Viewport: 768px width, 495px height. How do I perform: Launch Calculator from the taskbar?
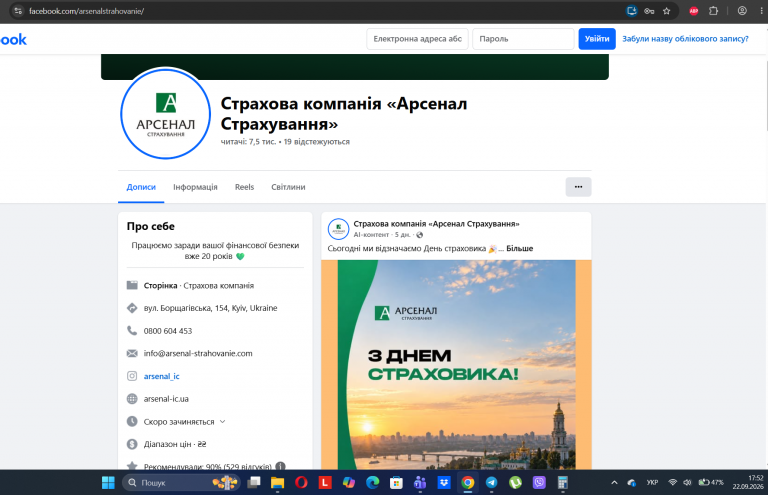click(563, 483)
